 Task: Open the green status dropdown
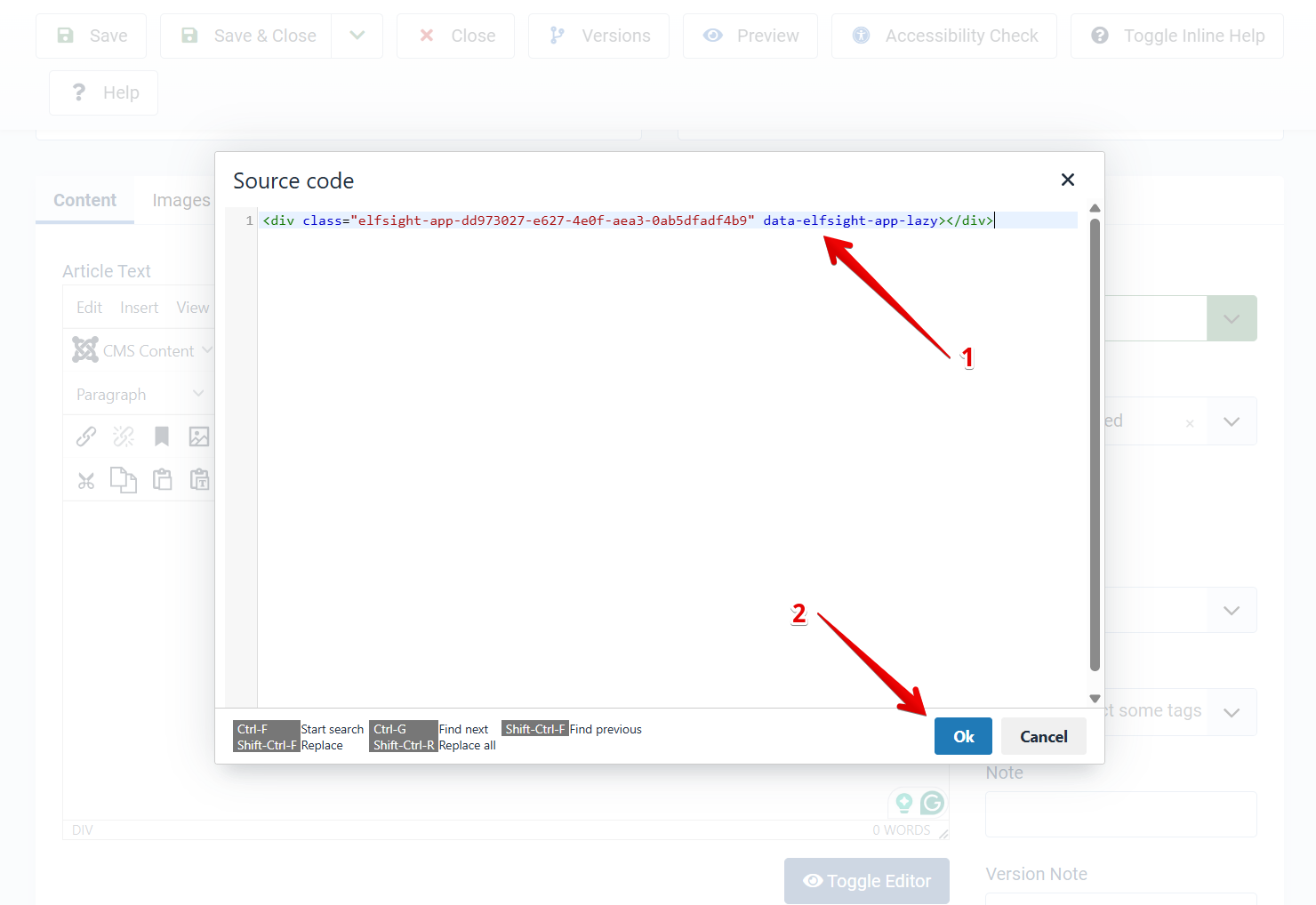click(1232, 318)
